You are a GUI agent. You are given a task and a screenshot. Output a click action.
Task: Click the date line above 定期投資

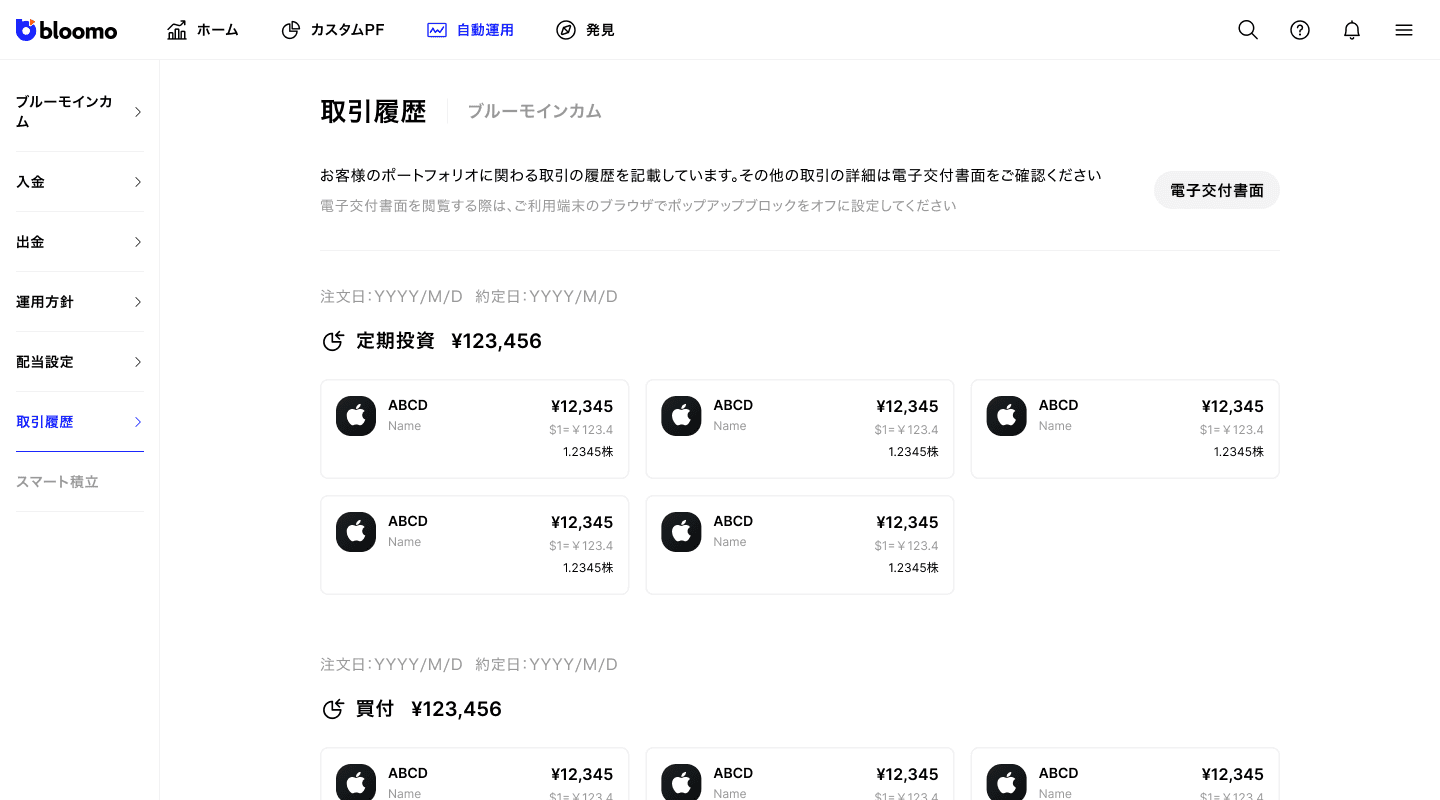469,296
